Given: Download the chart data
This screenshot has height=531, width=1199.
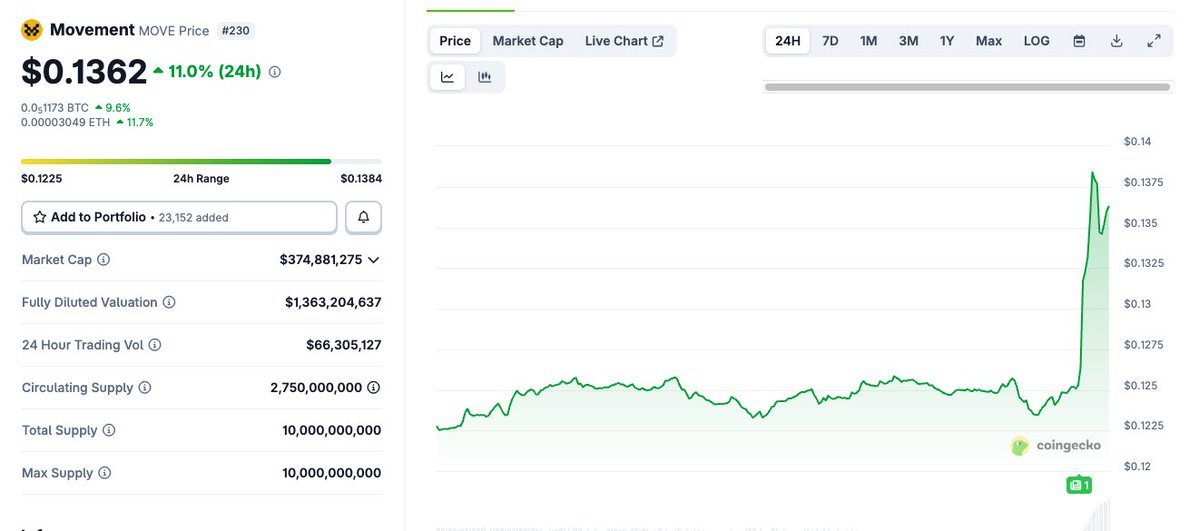Looking at the screenshot, I should [1116, 41].
